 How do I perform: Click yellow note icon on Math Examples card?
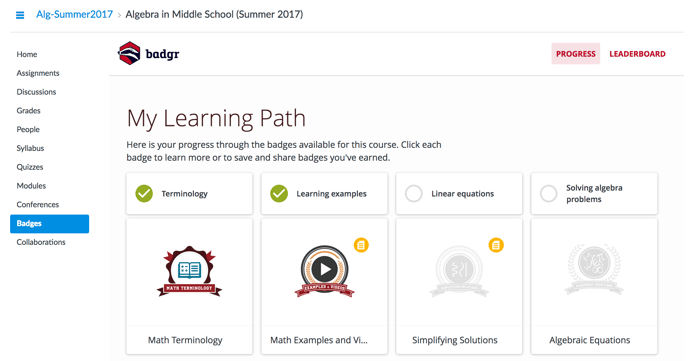click(x=361, y=245)
